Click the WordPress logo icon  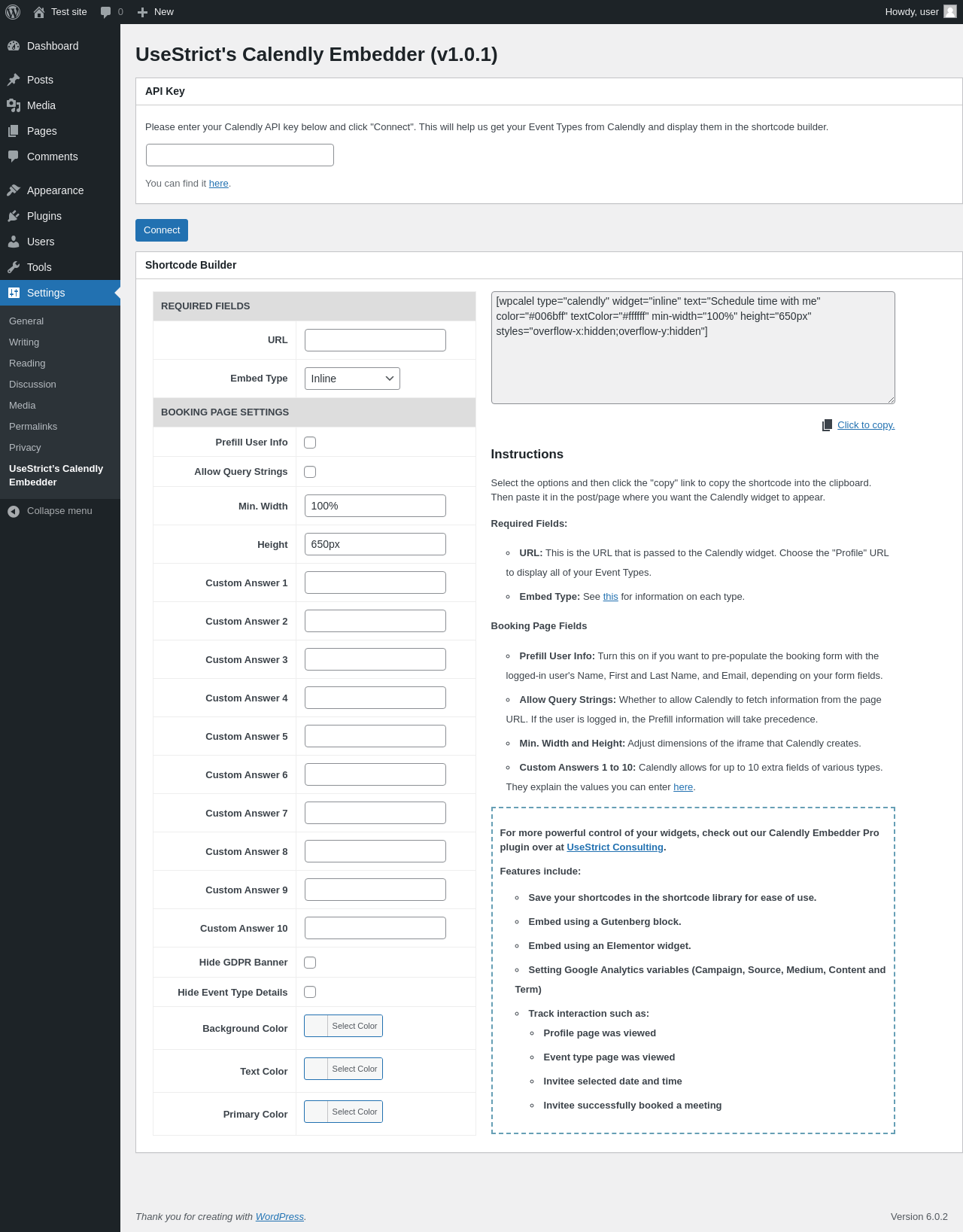pos(13,12)
